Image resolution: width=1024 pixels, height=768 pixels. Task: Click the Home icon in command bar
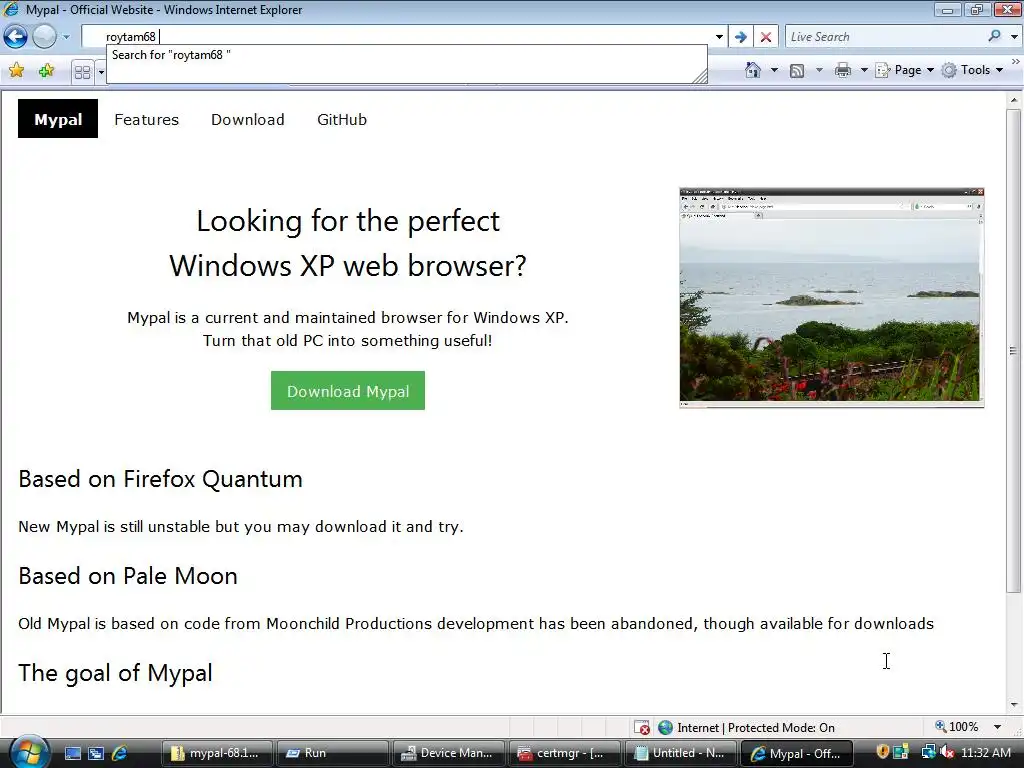pyautogui.click(x=753, y=70)
